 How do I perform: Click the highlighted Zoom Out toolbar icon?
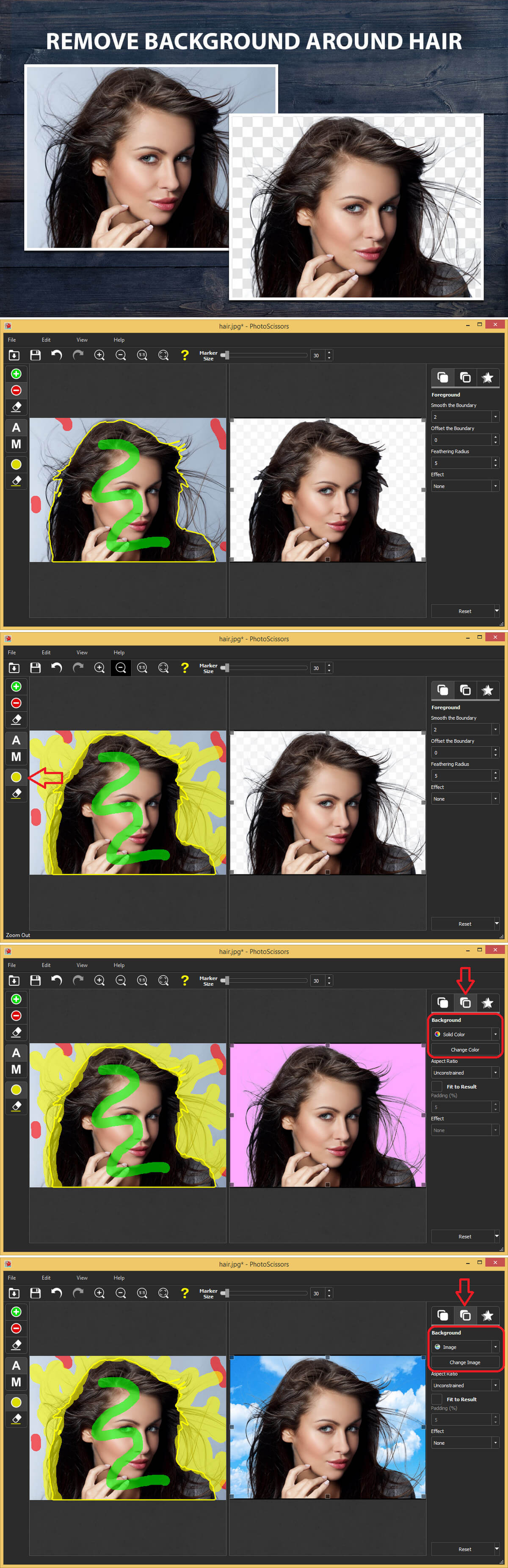pos(121,668)
